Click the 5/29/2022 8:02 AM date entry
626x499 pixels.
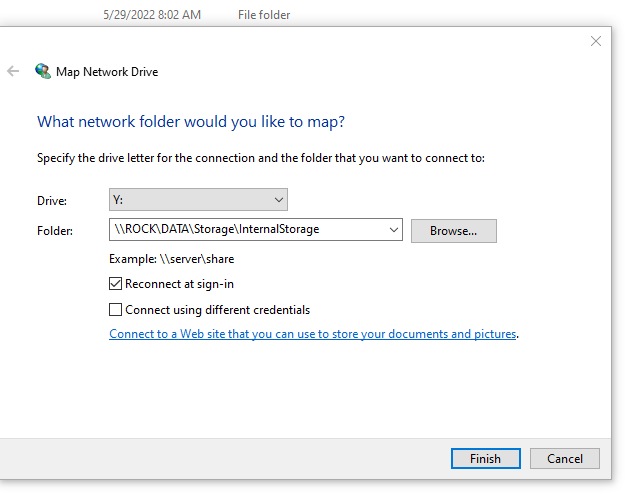152,15
